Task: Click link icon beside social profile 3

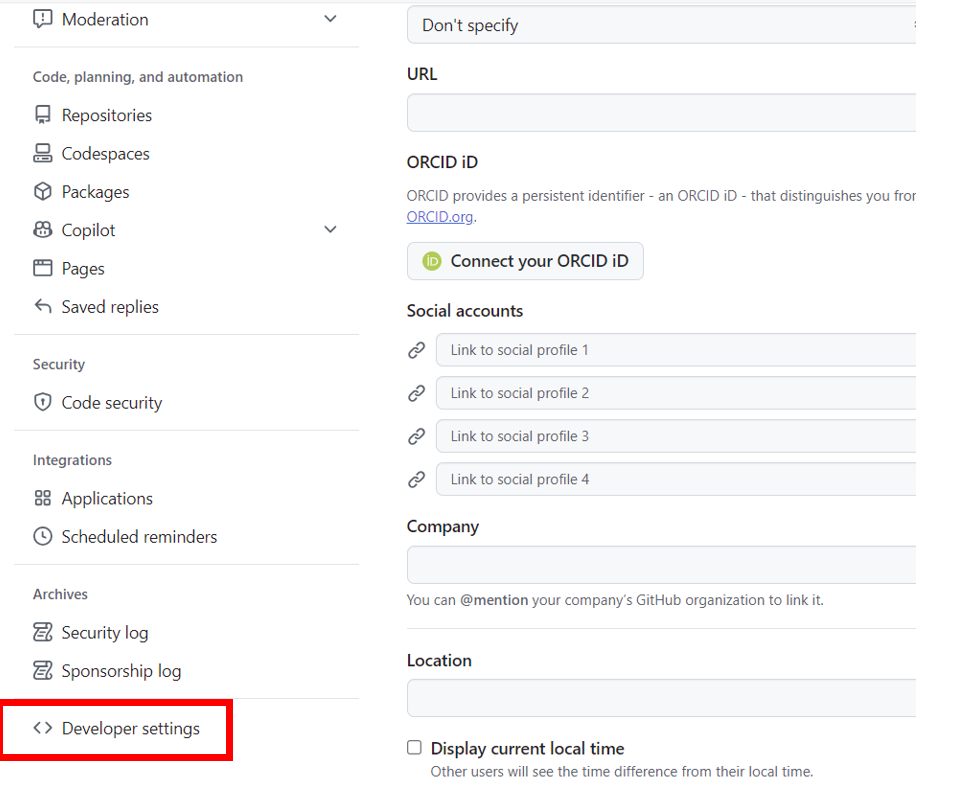Action: click(417, 436)
